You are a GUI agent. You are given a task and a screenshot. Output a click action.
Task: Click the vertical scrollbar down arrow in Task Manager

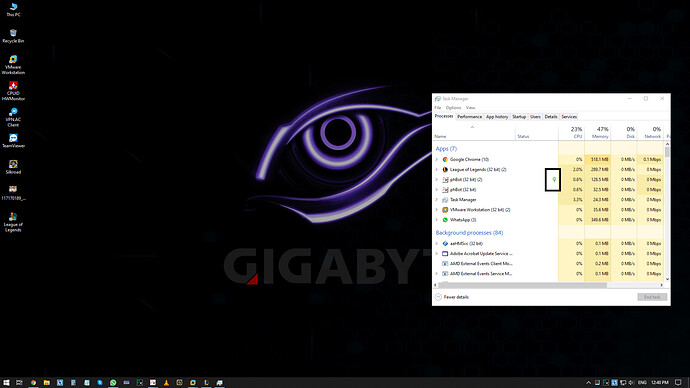pyautogui.click(x=667, y=279)
